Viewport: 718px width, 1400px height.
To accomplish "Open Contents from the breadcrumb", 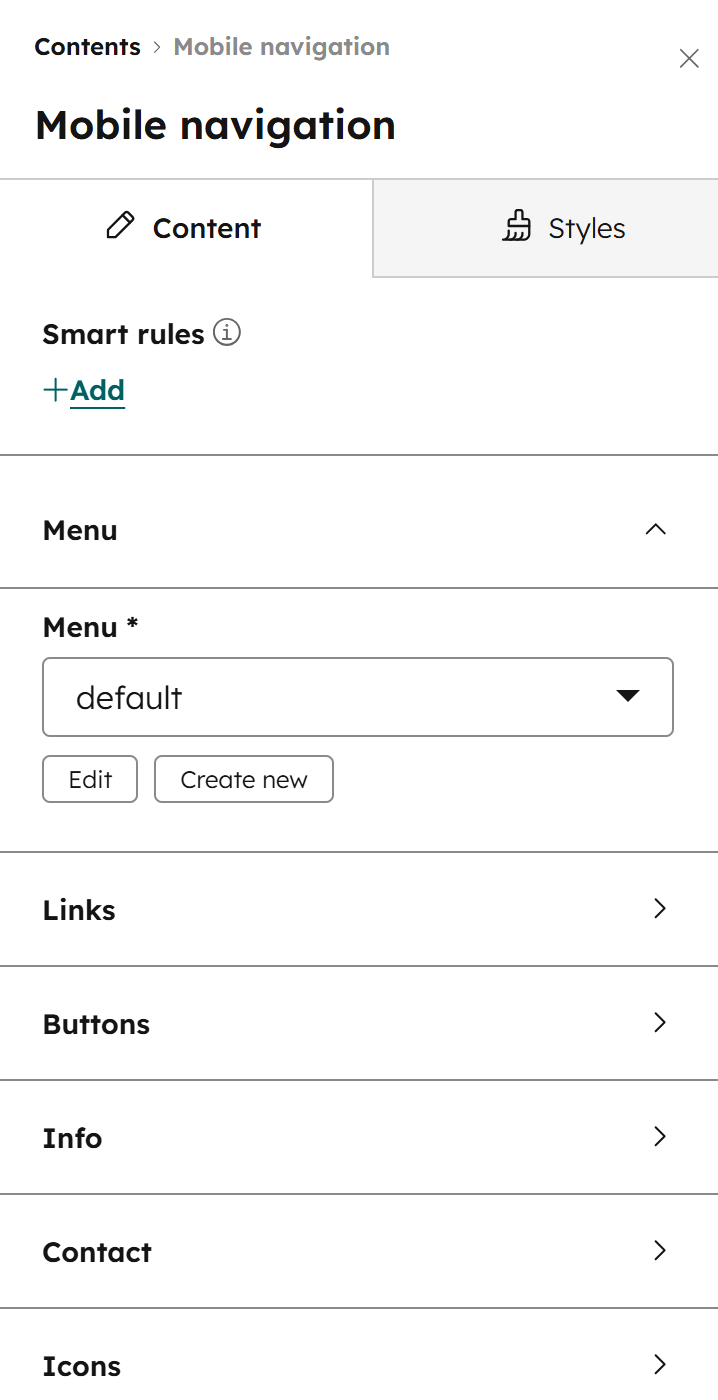I will 87,46.
